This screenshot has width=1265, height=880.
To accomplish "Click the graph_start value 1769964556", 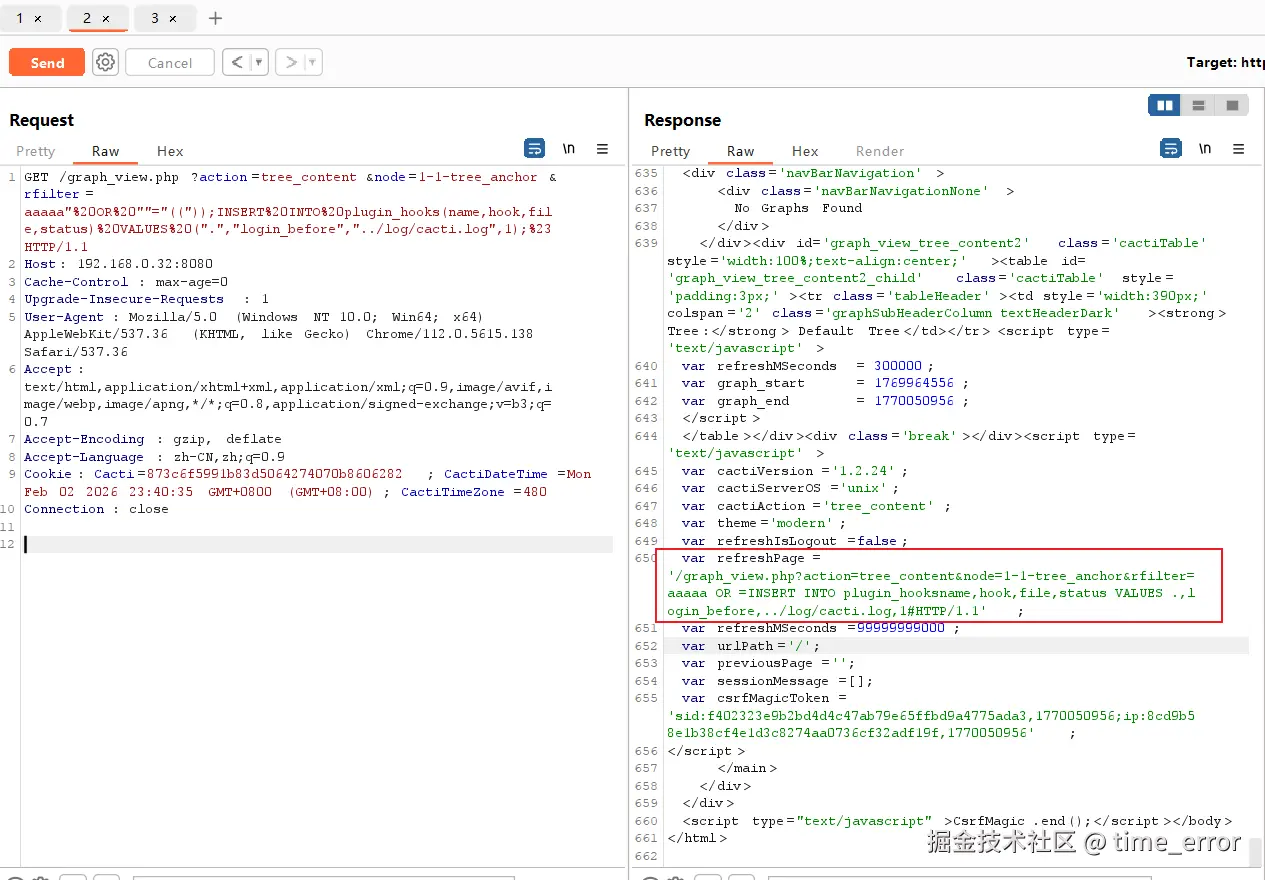I will click(914, 383).
